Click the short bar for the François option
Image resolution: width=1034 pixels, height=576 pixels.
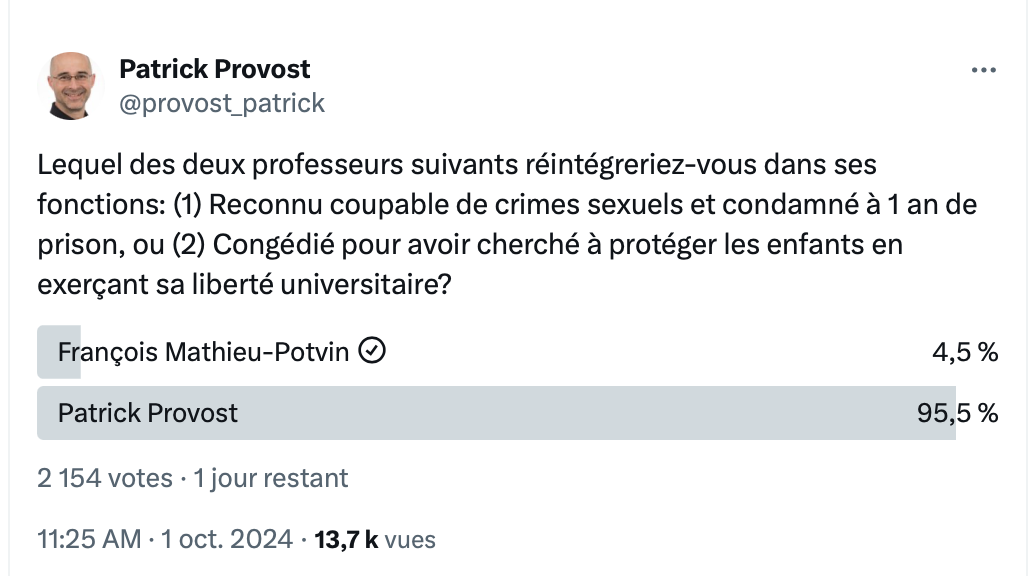point(59,352)
